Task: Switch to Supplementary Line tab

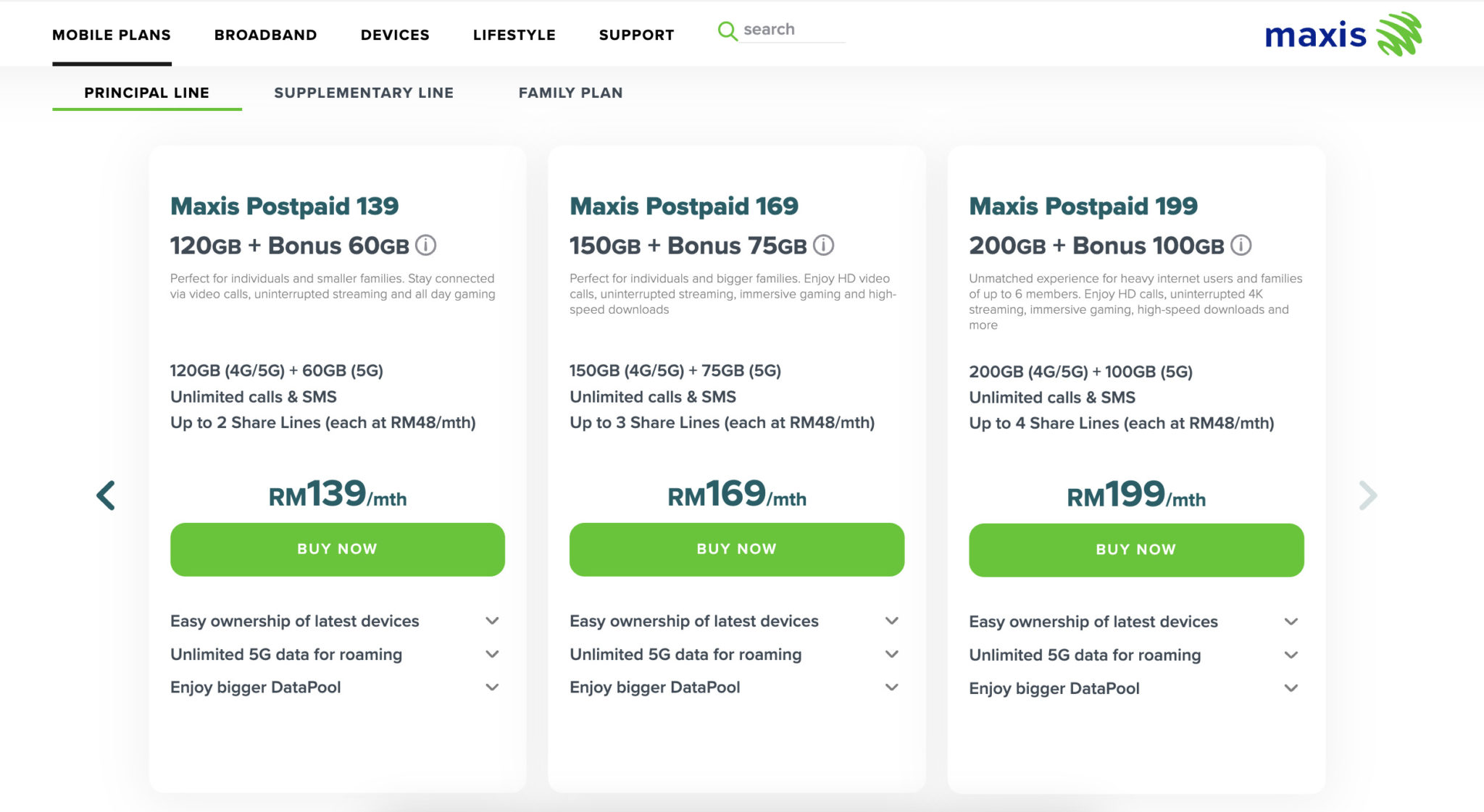Action: click(x=364, y=93)
